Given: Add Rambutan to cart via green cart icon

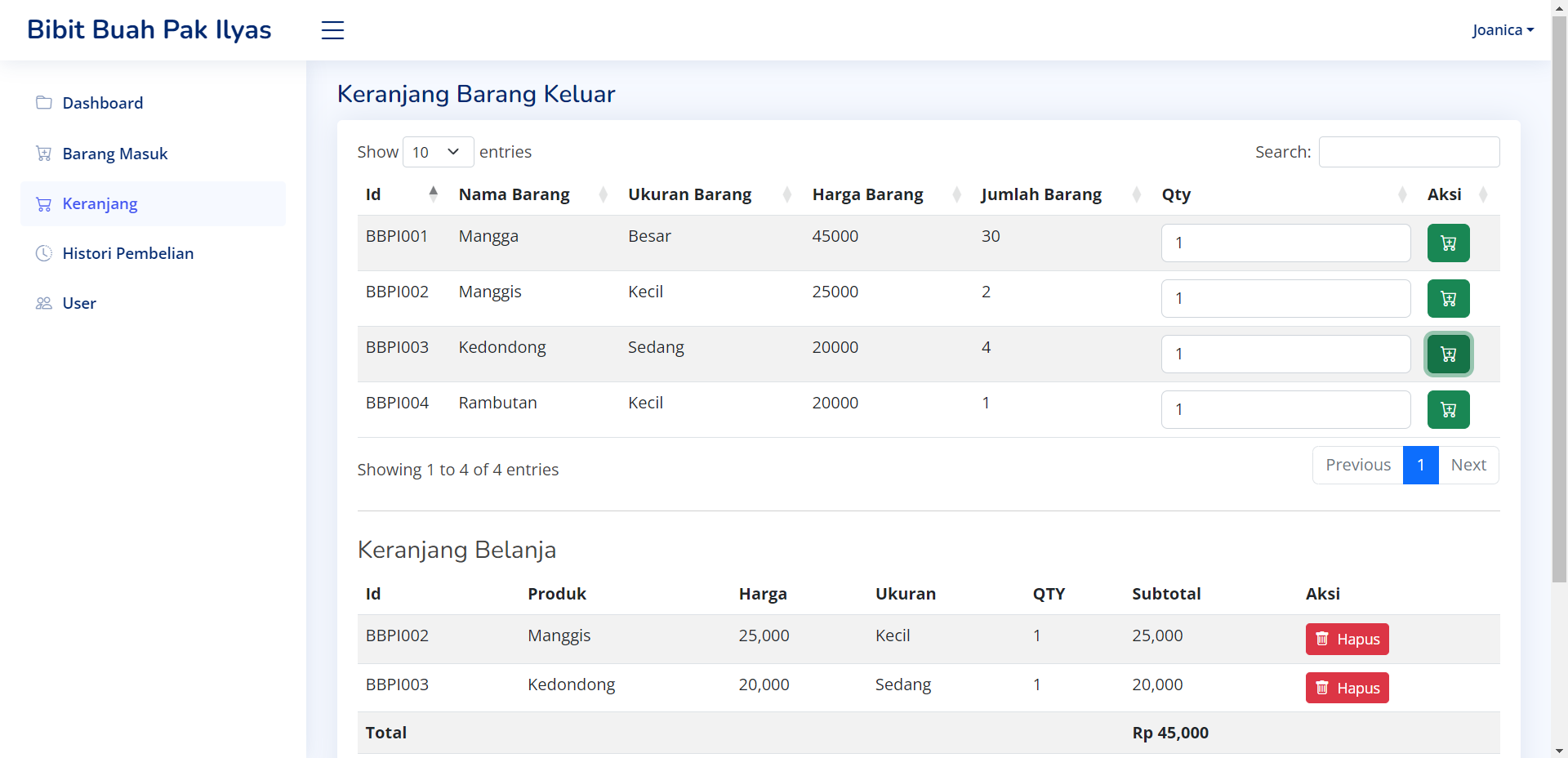Looking at the screenshot, I should pyautogui.click(x=1448, y=409).
